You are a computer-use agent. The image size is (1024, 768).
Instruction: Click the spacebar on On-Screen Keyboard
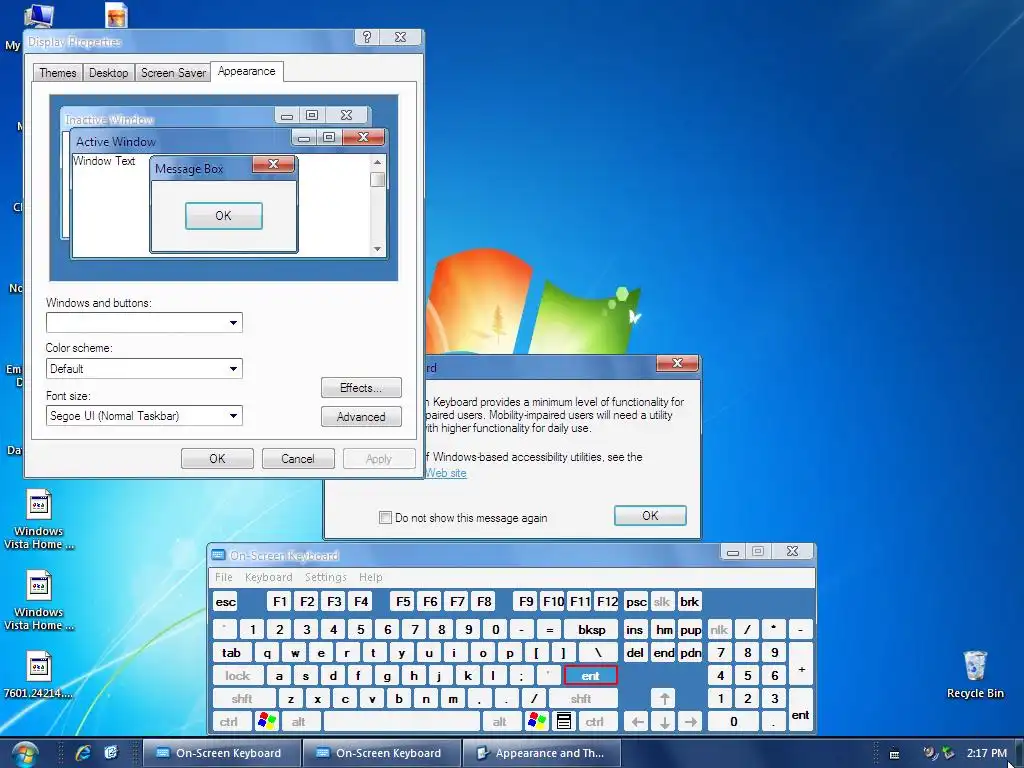point(402,722)
